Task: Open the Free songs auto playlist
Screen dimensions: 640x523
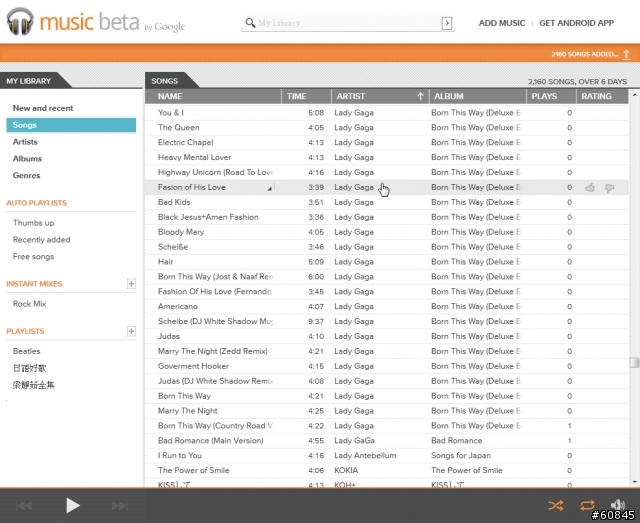Action: (33, 256)
